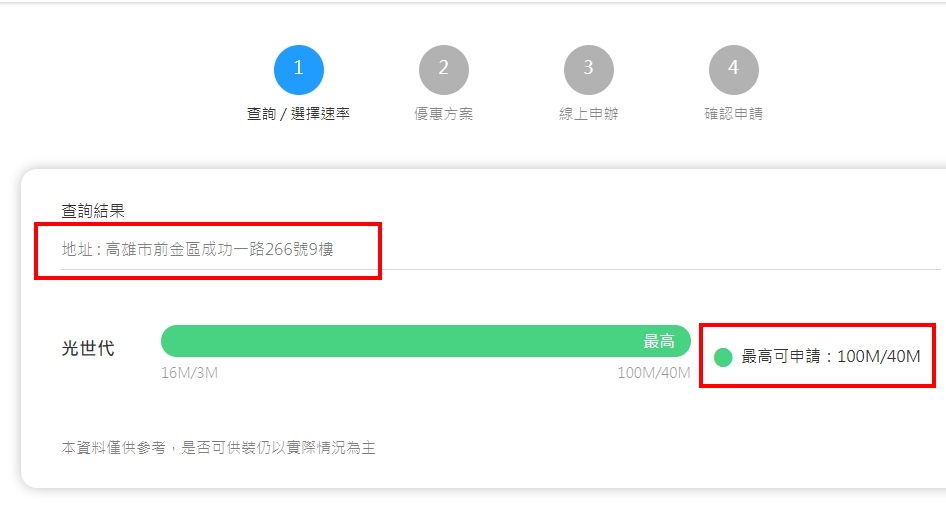946x509 pixels.
Task: Switch to the 優惠方案 step label
Action: click(x=443, y=113)
